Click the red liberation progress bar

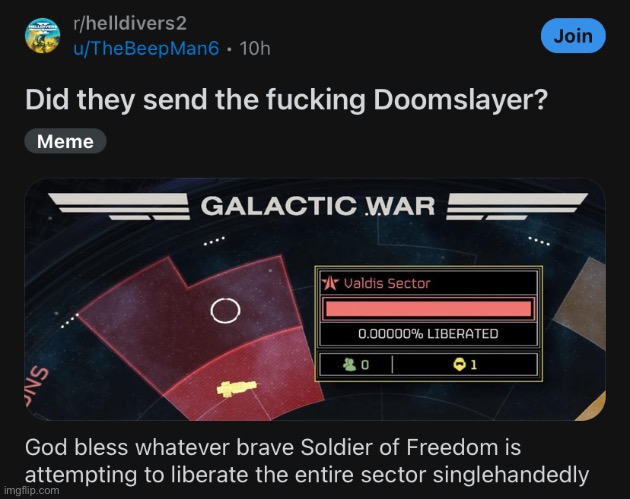(428, 309)
